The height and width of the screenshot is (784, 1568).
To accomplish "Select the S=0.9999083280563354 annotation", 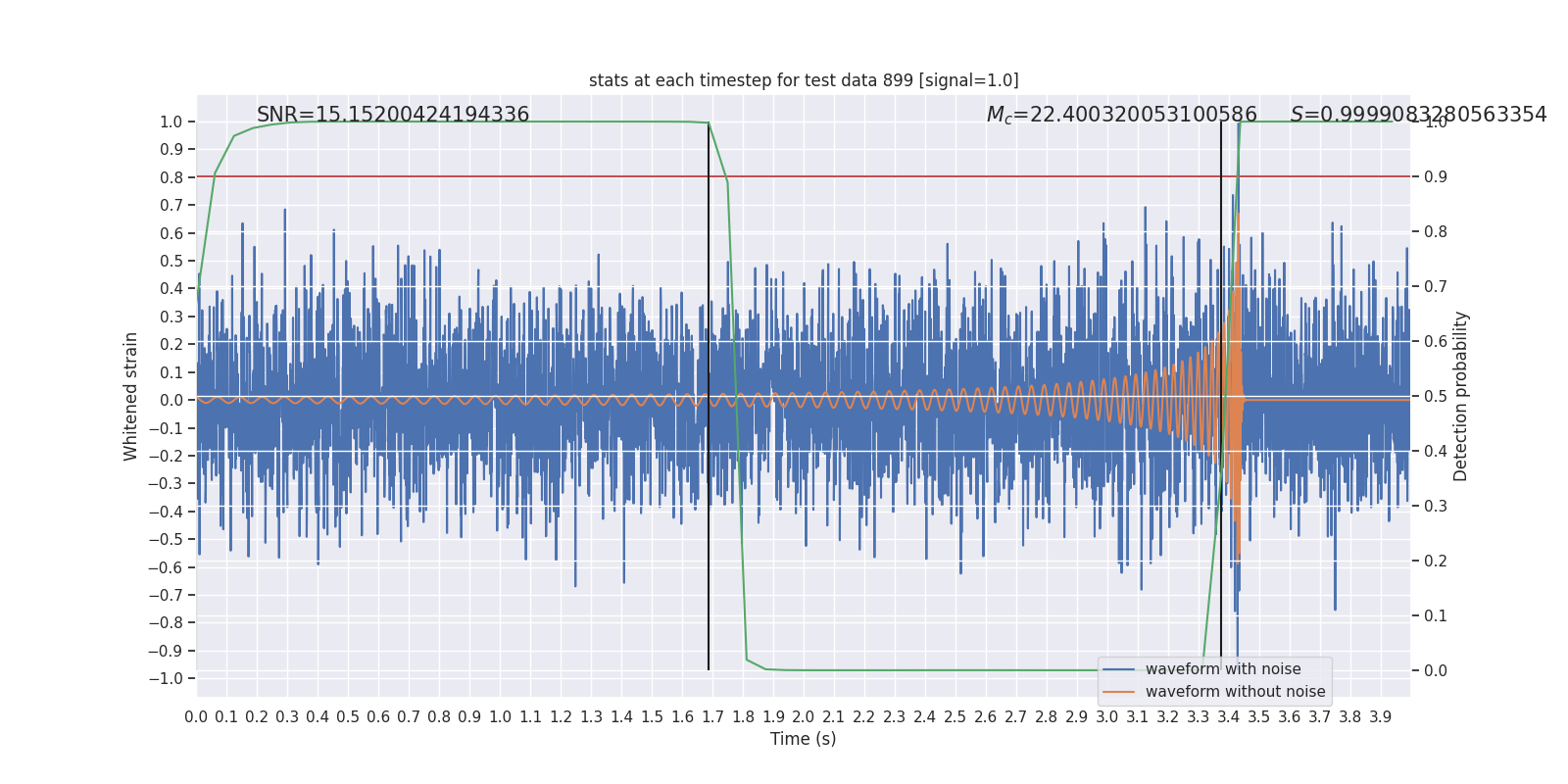I will tap(1418, 115).
